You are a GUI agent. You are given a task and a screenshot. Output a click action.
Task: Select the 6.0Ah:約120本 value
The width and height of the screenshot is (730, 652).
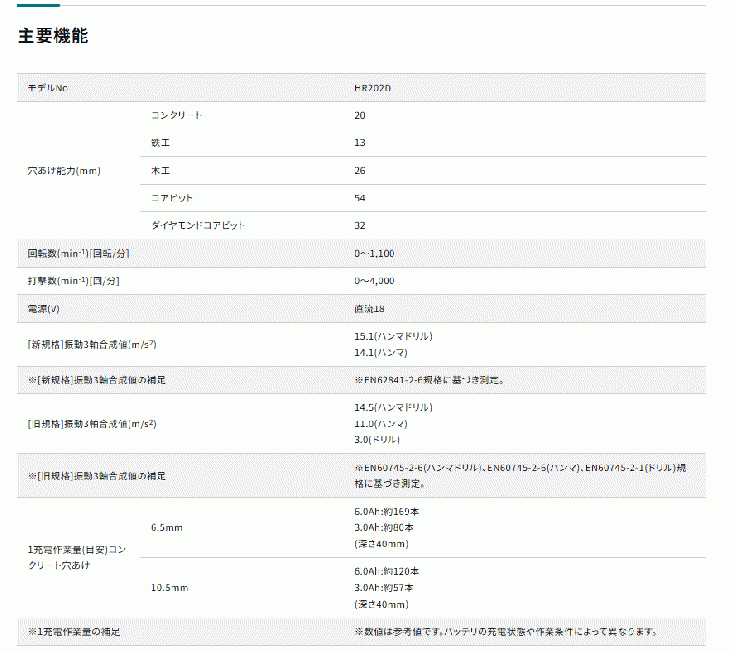pos(386,571)
